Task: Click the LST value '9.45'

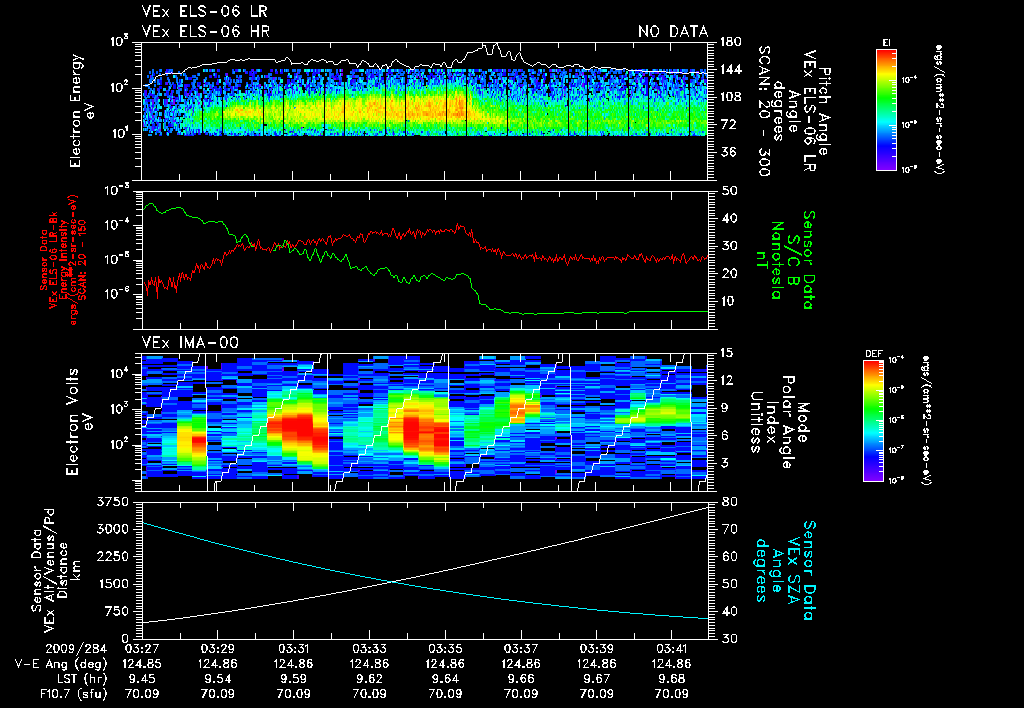Action: click(x=142, y=679)
